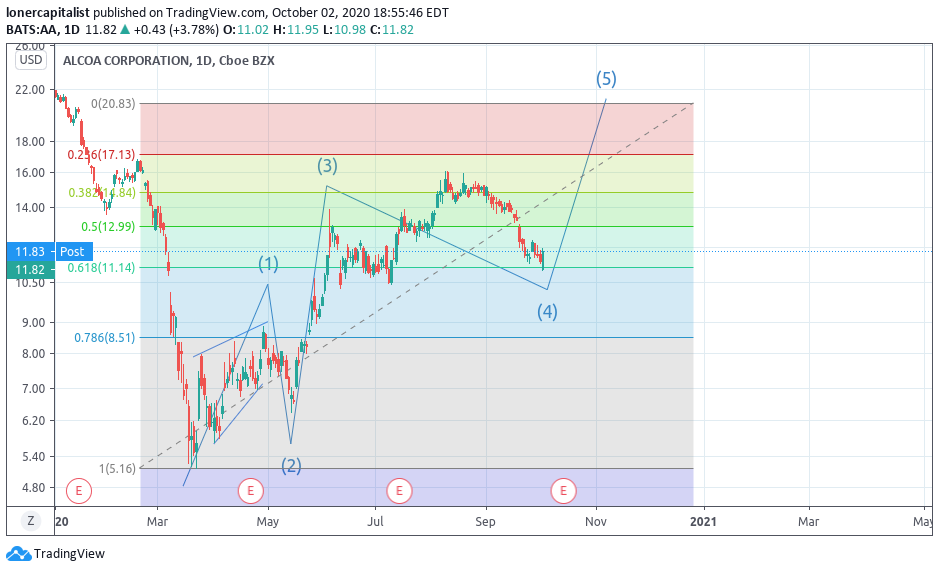The width and height of the screenshot is (939, 572).
Task: Click the +0.43 (+3.78%) change value
Action: coord(176,29)
